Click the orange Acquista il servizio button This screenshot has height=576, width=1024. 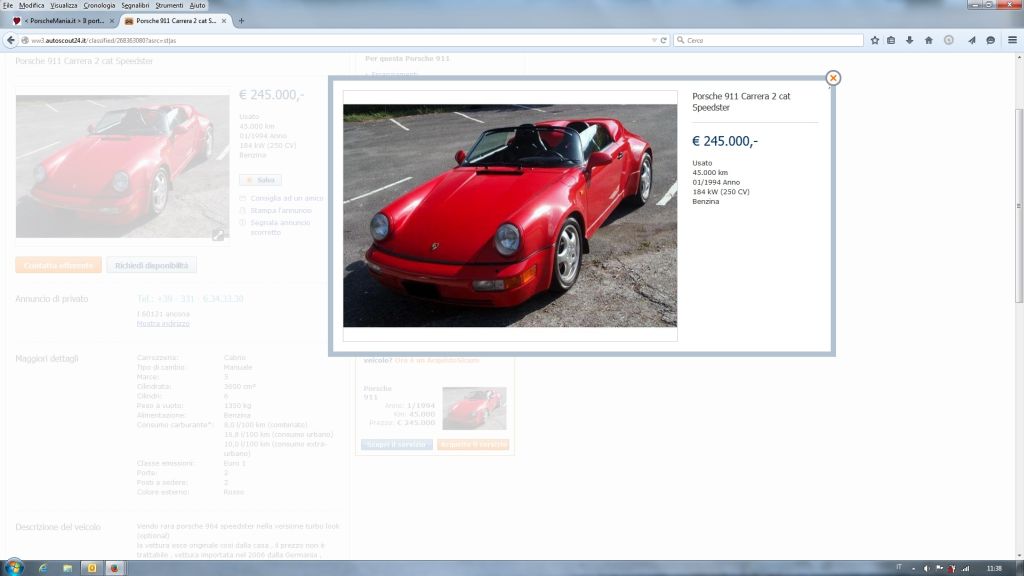pos(473,444)
